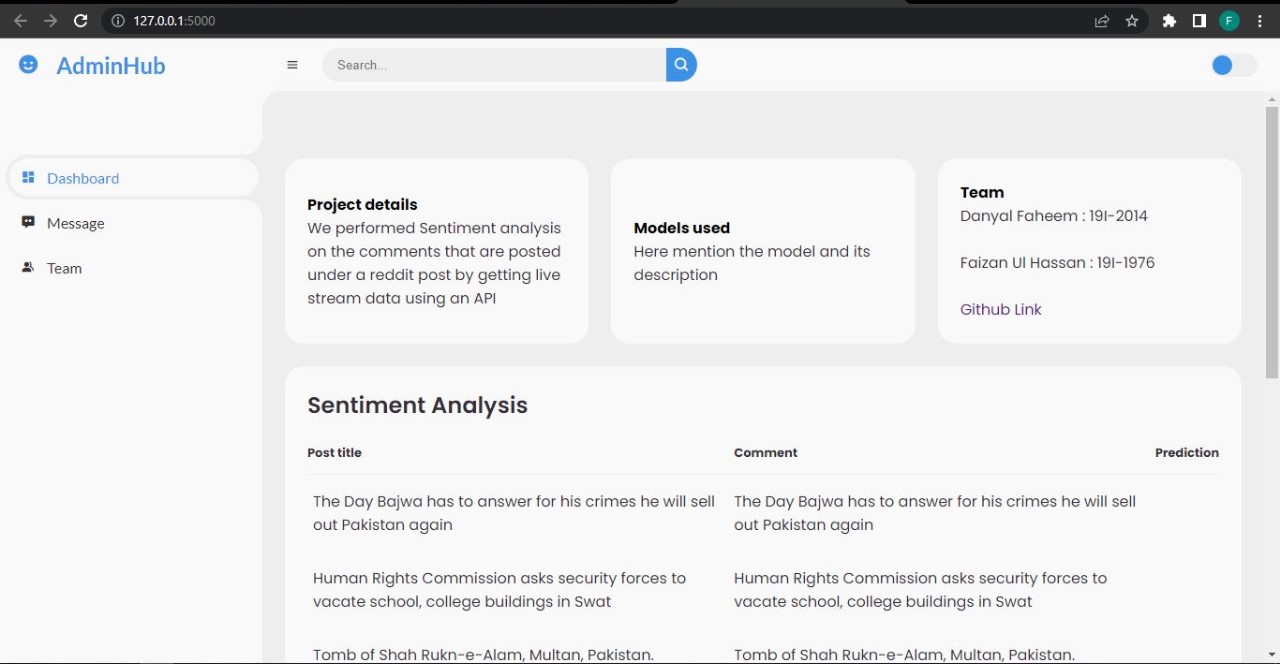Screen dimensions: 1280x664
Task: Click the sidebar toggle icon in browser
Action: [x=1198, y=20]
